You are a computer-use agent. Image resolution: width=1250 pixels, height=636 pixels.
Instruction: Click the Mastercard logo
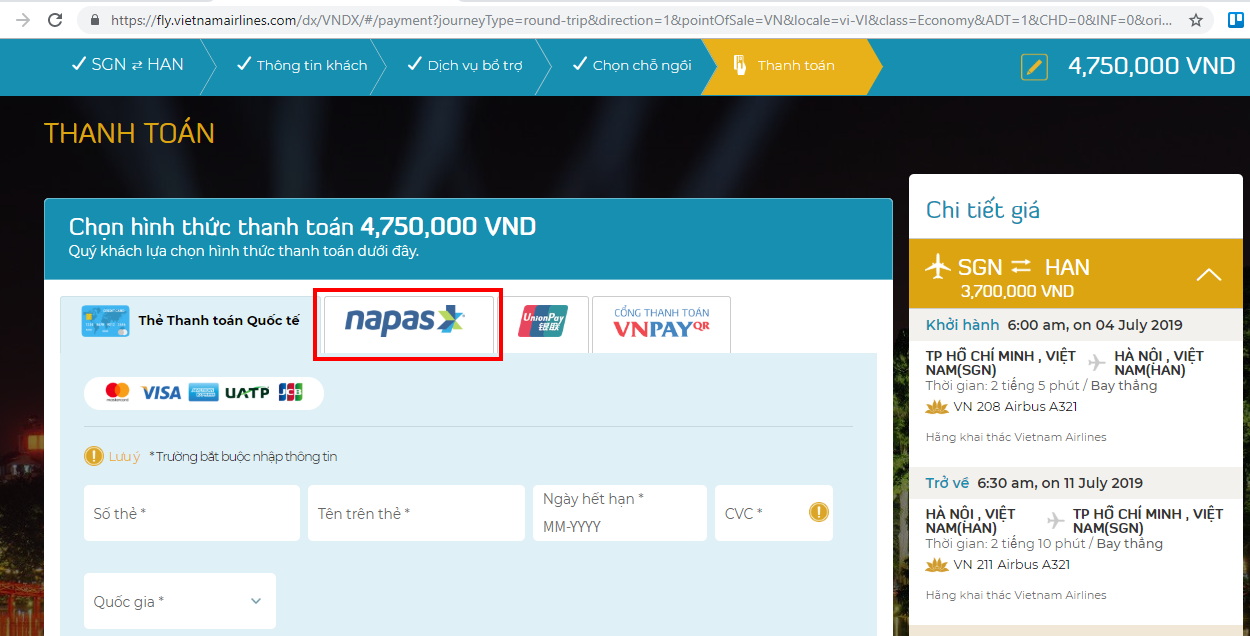point(117,392)
